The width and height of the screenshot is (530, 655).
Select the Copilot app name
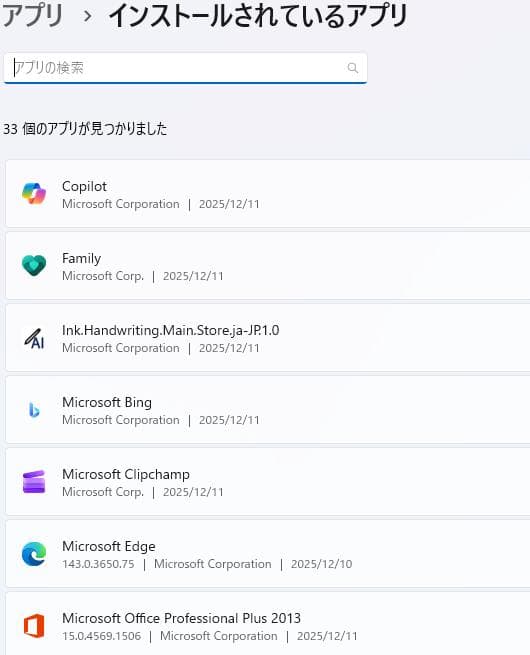(x=84, y=186)
